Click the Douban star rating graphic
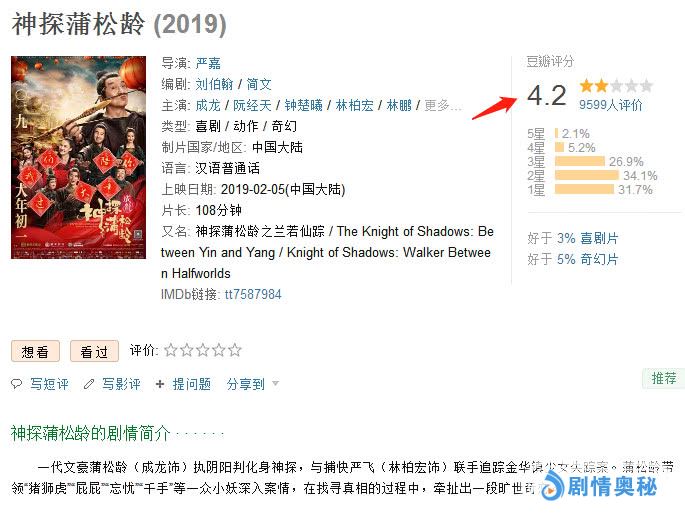 pos(616,86)
